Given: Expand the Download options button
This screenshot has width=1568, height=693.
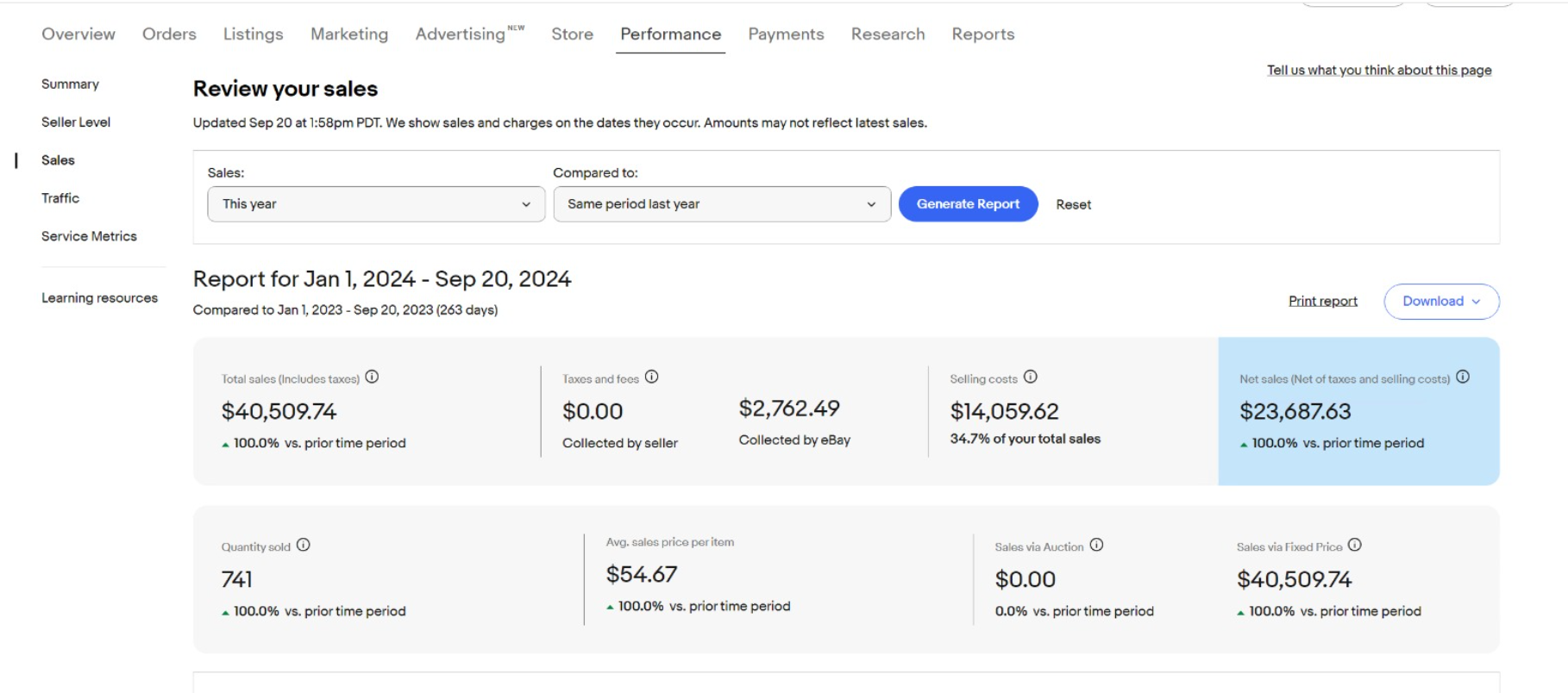Looking at the screenshot, I should coord(1440,302).
